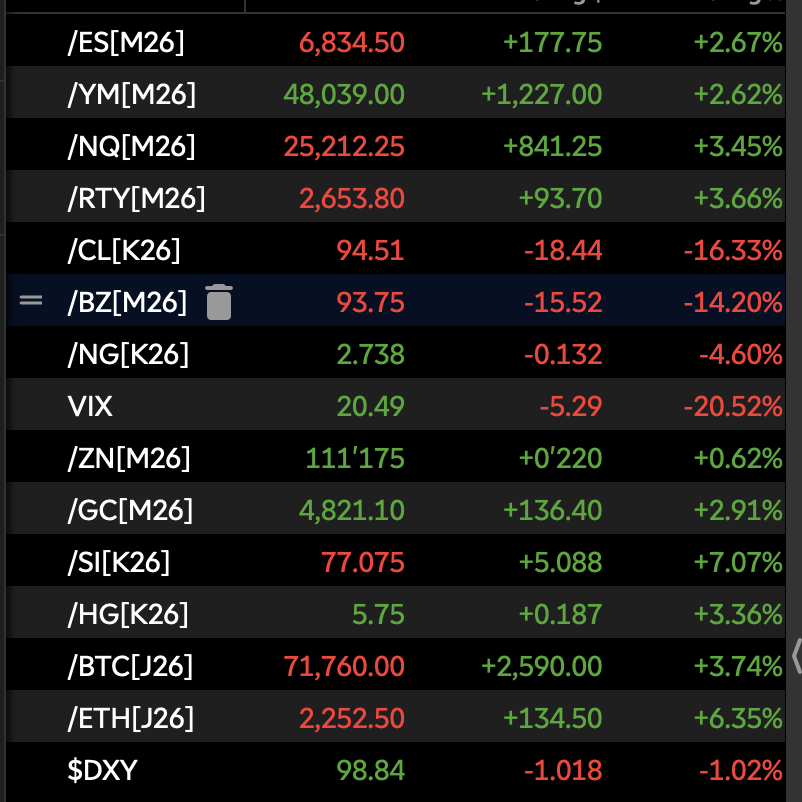Image resolution: width=802 pixels, height=802 pixels.
Task: Click the trash icon on the /BZ[M26] row
Action: pos(218,302)
